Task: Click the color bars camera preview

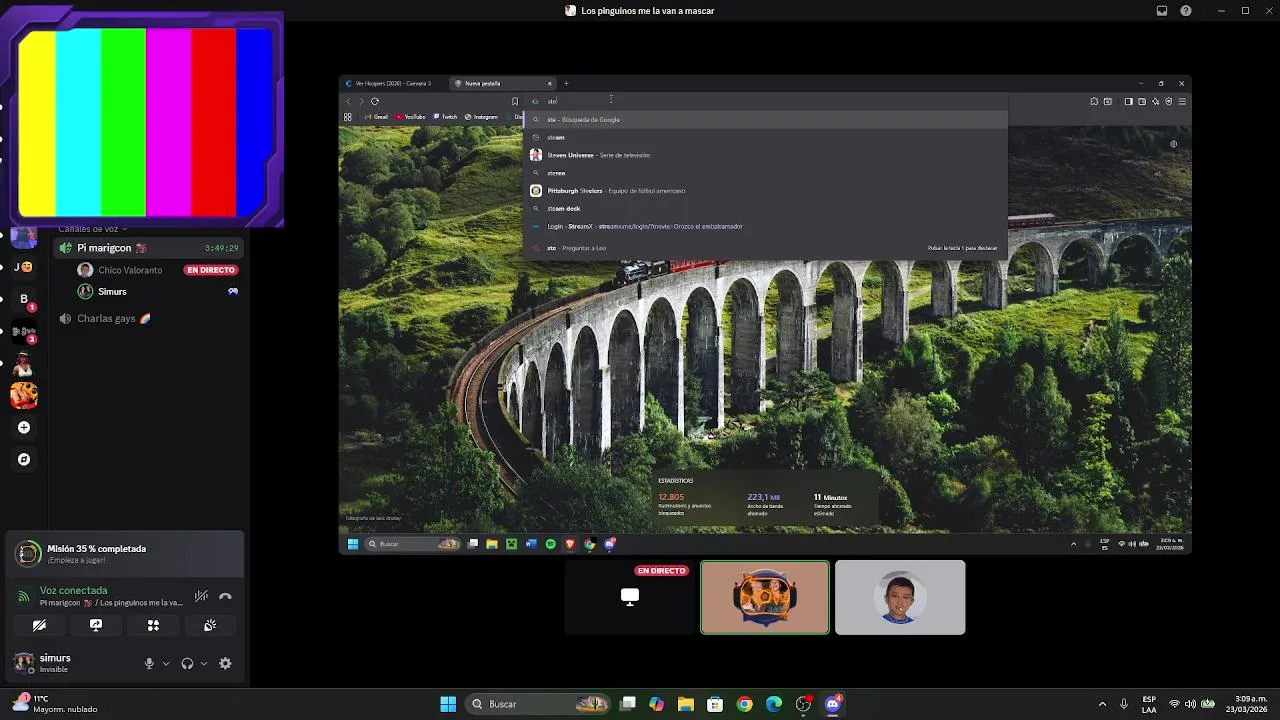Action: click(147, 122)
